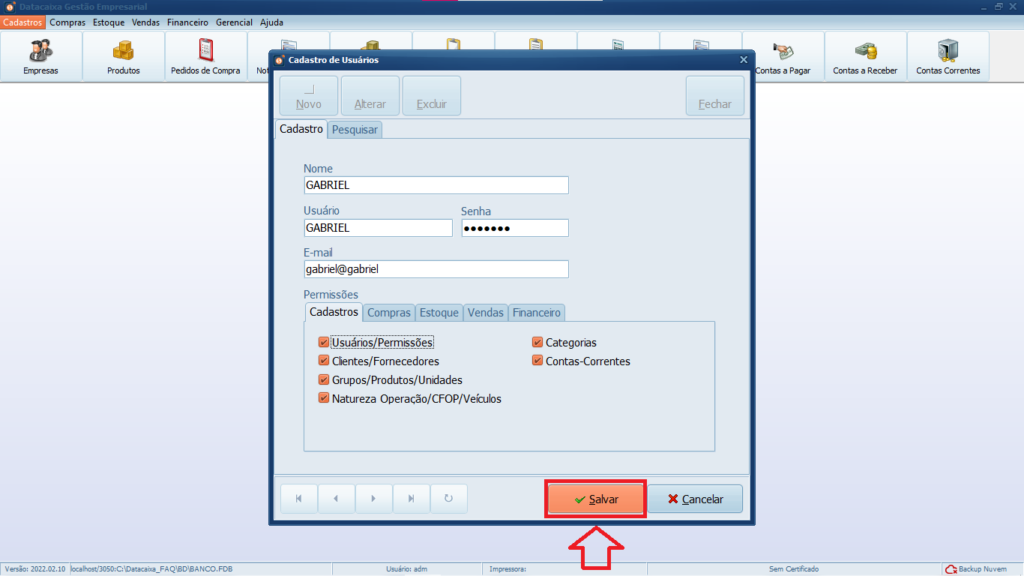Click Backup Nuvem in status bar
The width and height of the screenshot is (1024, 576).
click(x=980, y=569)
